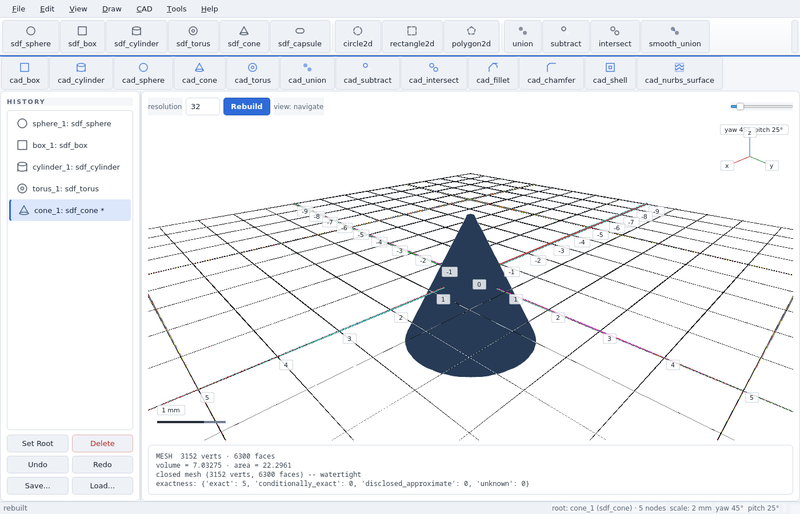Click the 'view: navigate' mode label
The image size is (800, 514).
(x=298, y=106)
